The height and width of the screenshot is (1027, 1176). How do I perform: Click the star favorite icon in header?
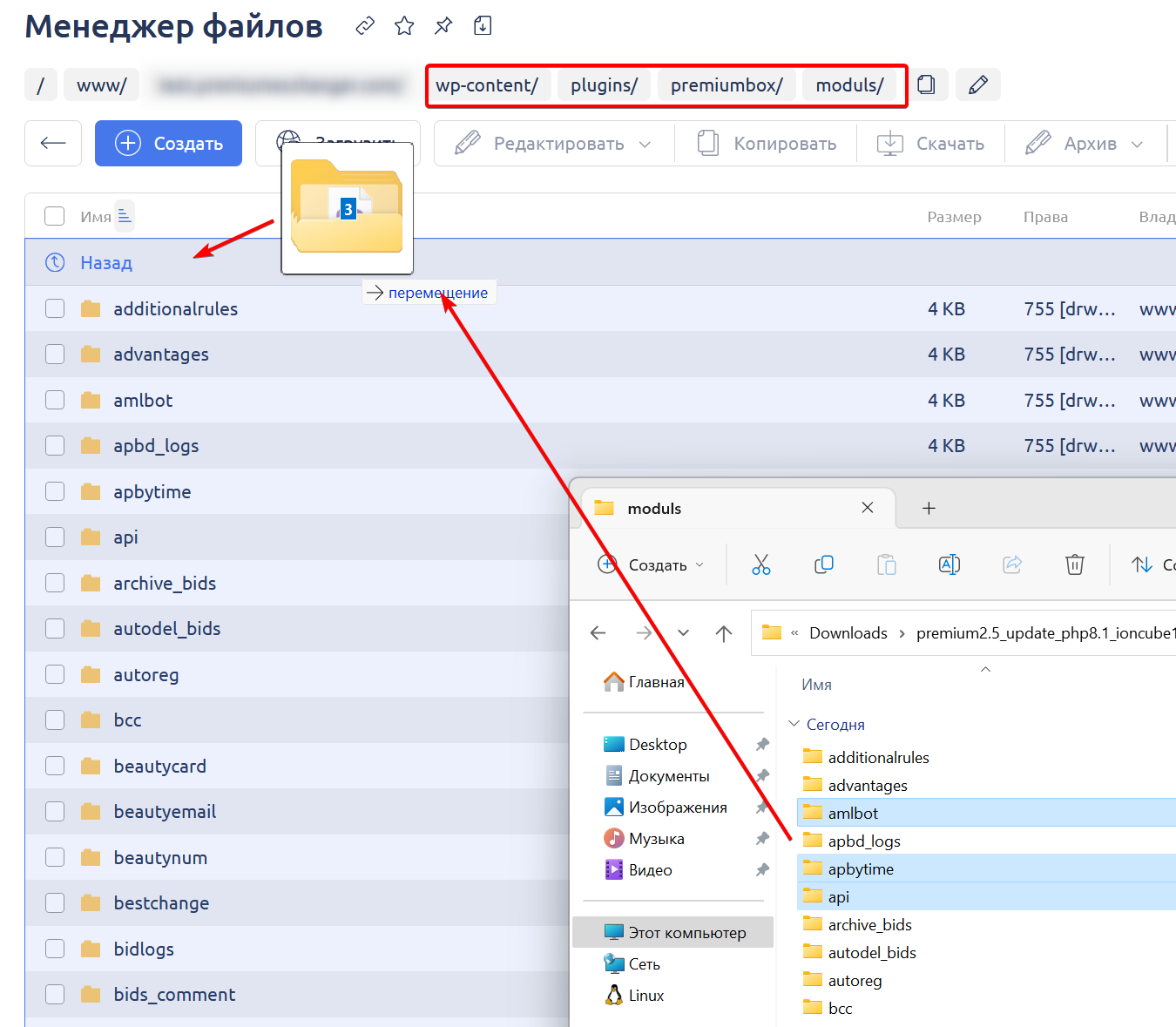point(404,26)
